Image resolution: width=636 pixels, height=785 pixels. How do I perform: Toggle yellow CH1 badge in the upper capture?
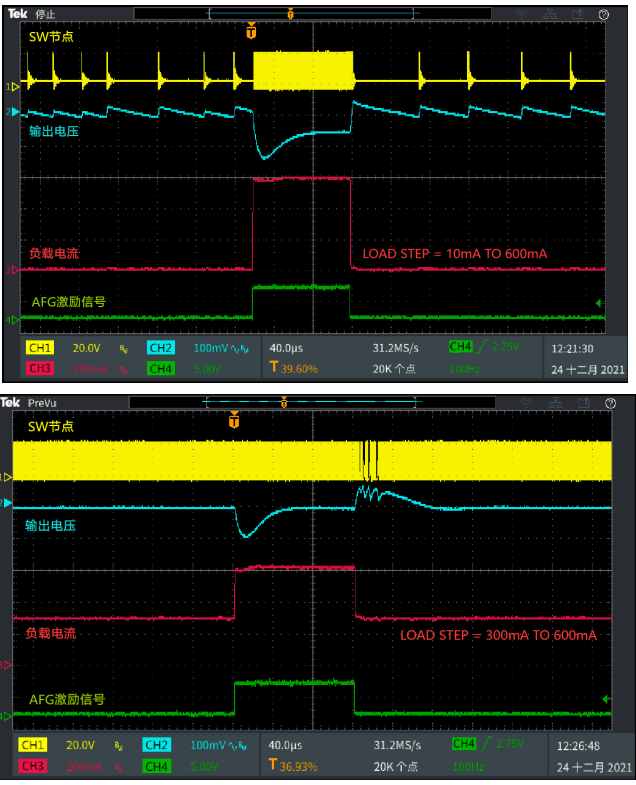coord(40,348)
